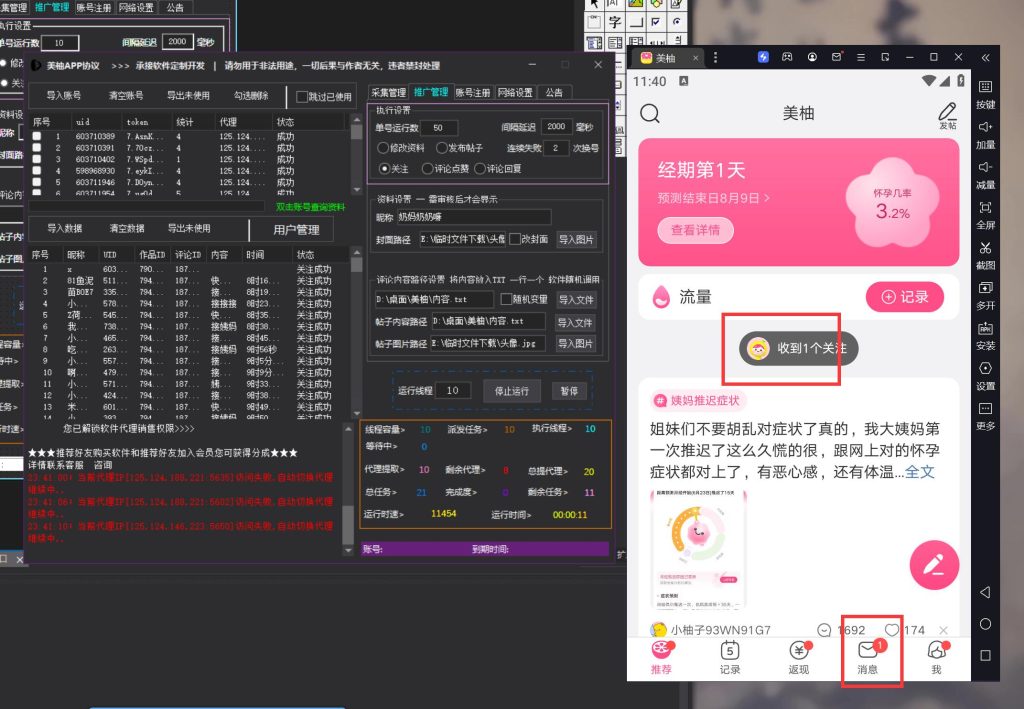1024x709 pixels.
Task: Select the 评论点赞 radio button
Action: [428, 169]
